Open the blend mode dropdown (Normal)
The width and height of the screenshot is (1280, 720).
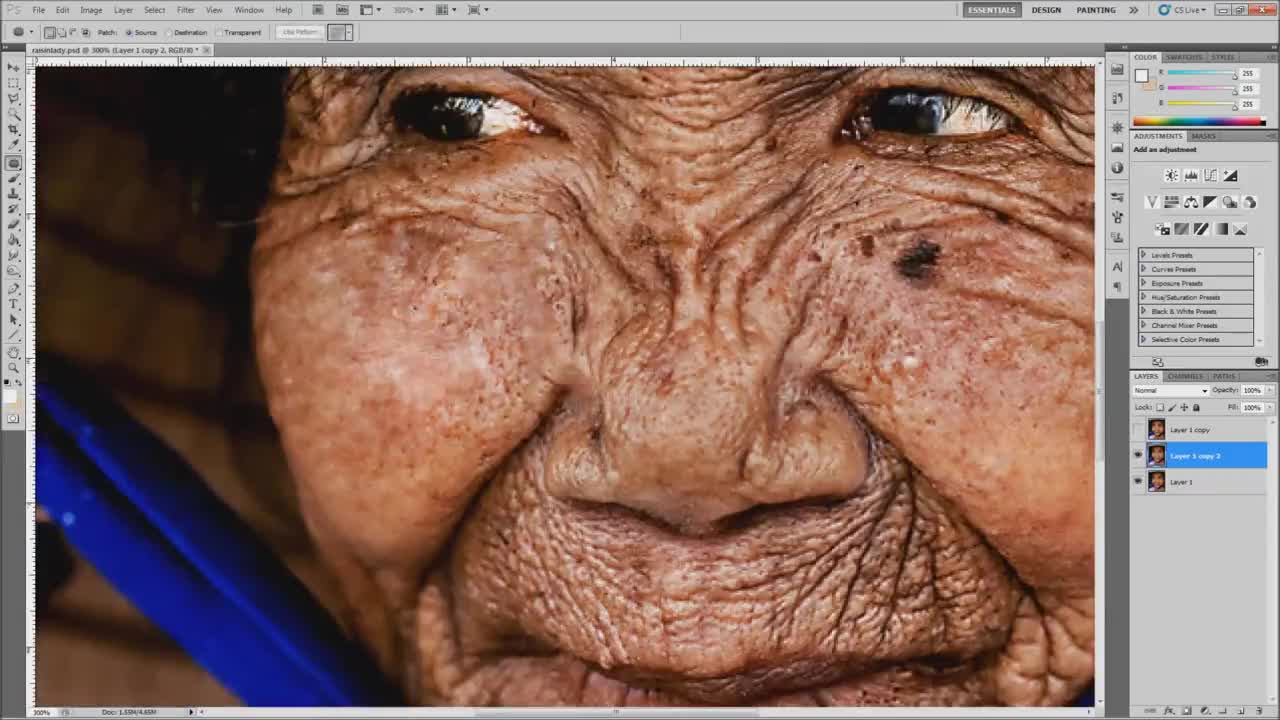[1171, 390]
